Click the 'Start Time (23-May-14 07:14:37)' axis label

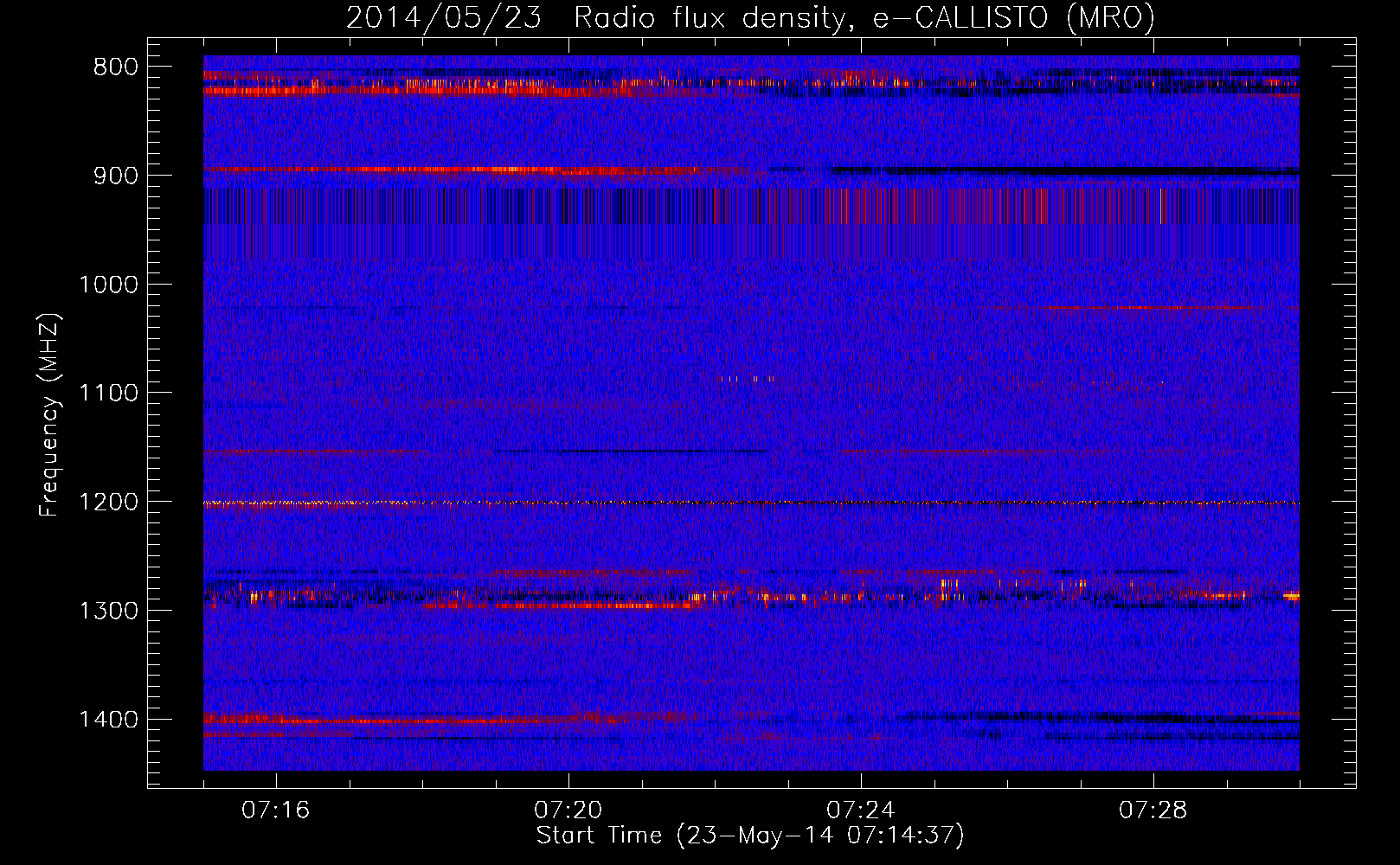[x=750, y=836]
